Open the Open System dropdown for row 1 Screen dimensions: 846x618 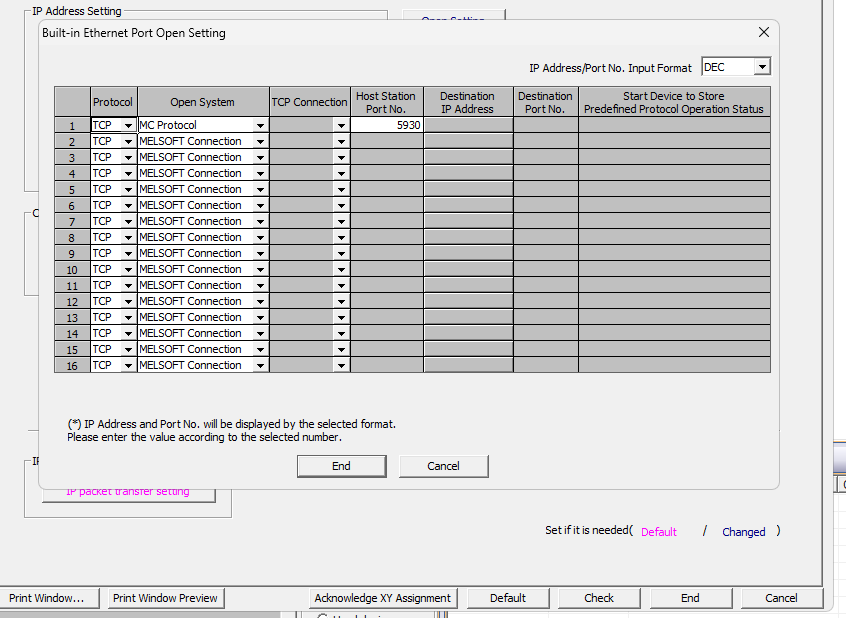tap(260, 126)
